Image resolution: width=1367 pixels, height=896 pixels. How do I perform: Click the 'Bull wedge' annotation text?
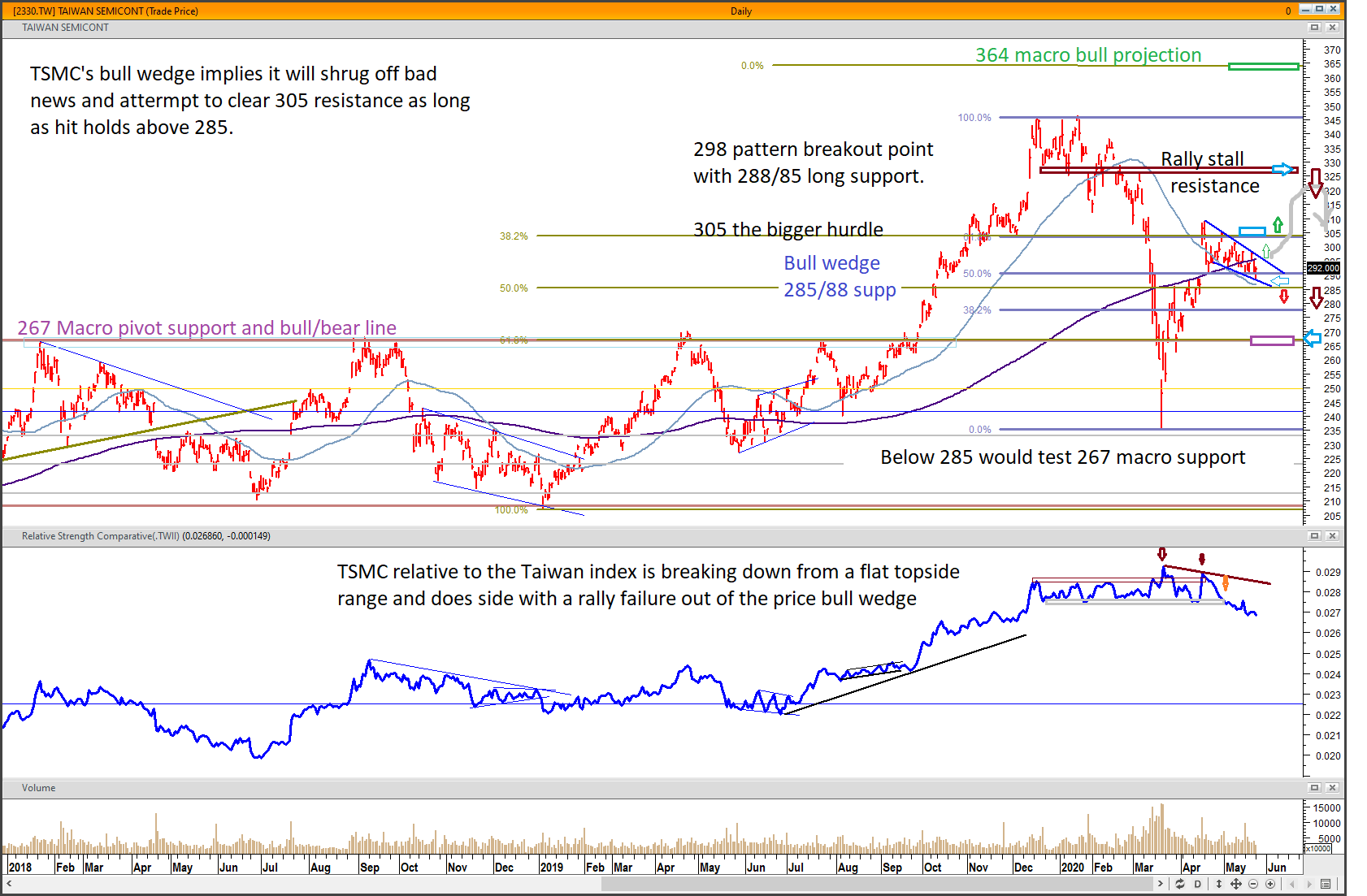[x=831, y=263]
